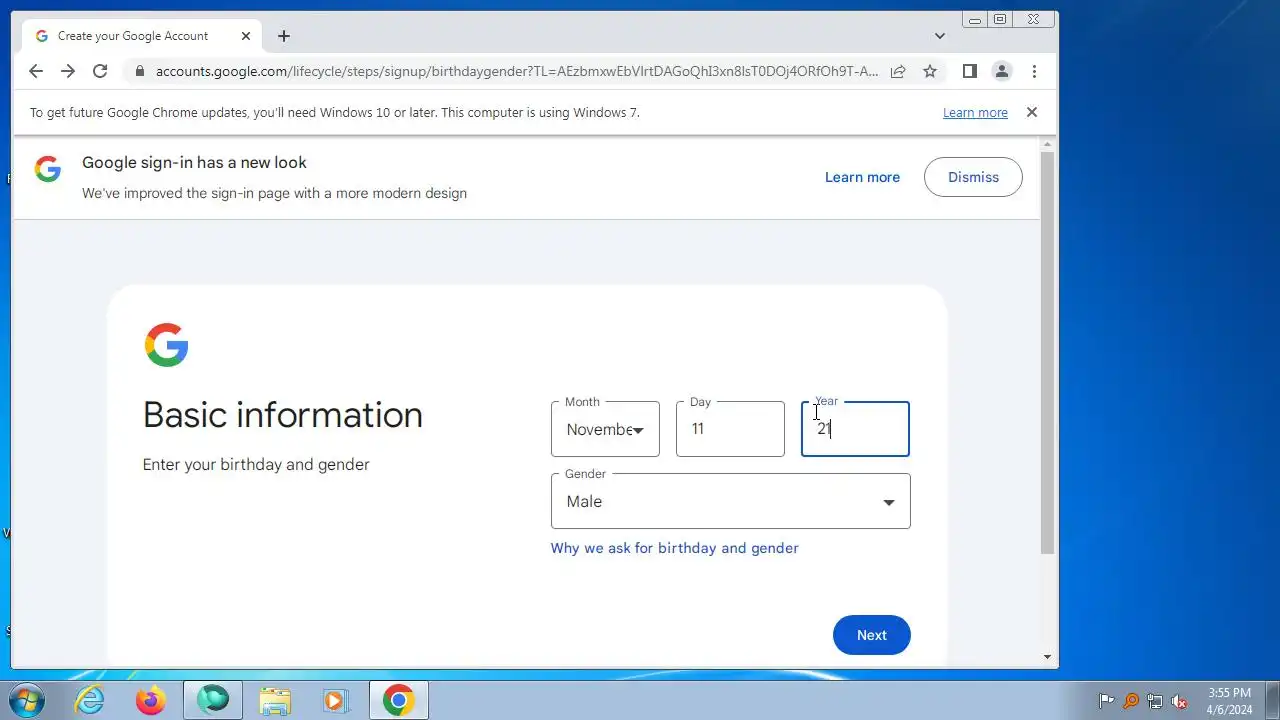The height and width of the screenshot is (720, 1280).
Task: Click the Next button
Action: click(x=871, y=635)
